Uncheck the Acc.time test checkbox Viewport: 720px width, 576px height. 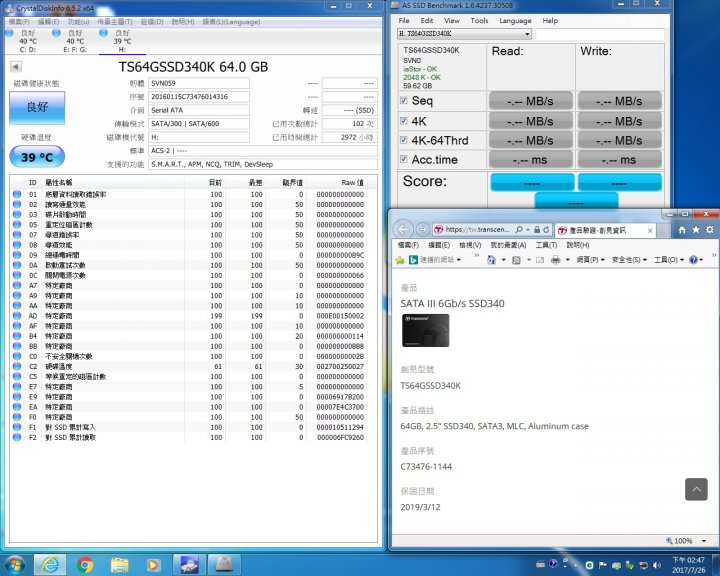(404, 159)
